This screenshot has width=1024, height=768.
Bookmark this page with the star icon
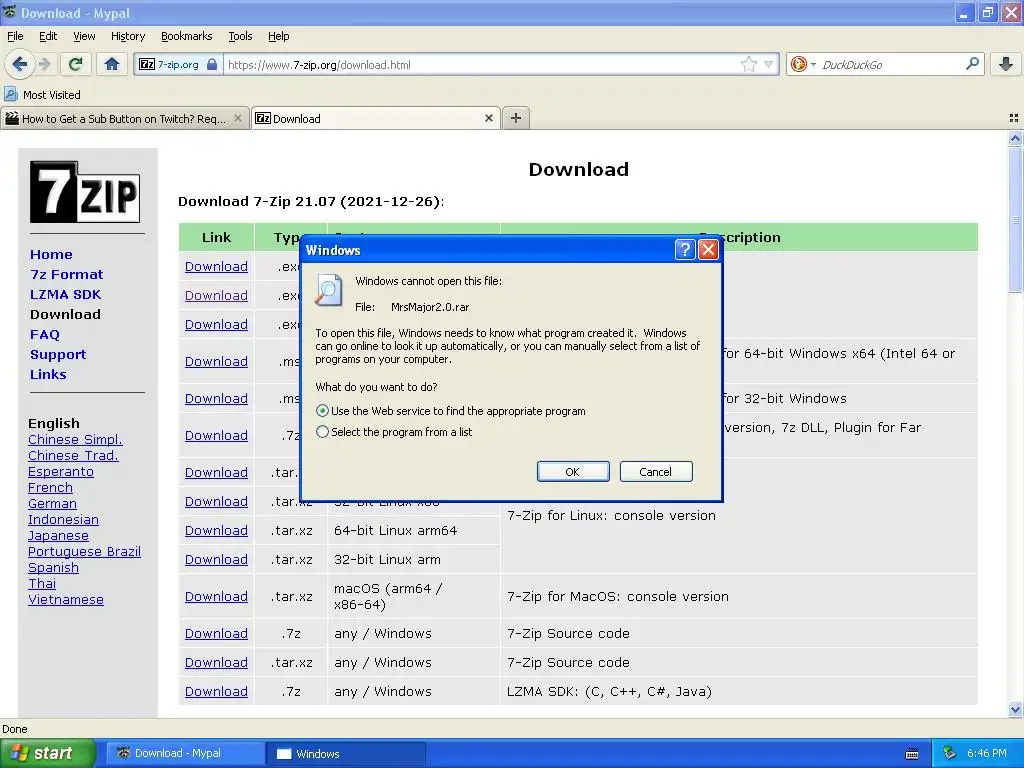tap(748, 64)
